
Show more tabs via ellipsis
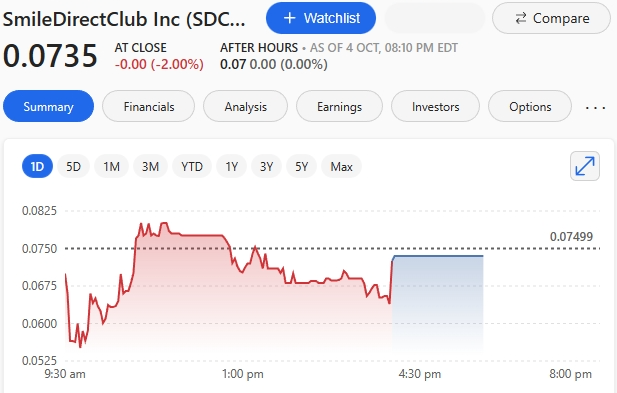pyautogui.click(x=595, y=107)
